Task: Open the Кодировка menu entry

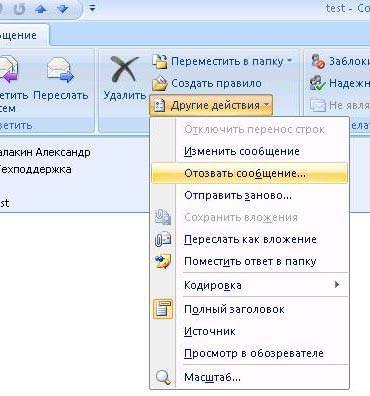Action: [x=249, y=285]
